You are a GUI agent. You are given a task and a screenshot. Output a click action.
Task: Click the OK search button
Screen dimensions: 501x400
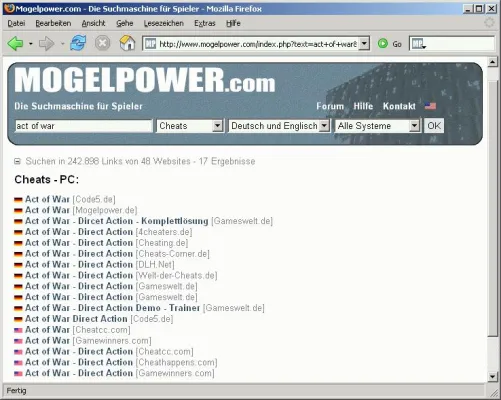[434, 126]
